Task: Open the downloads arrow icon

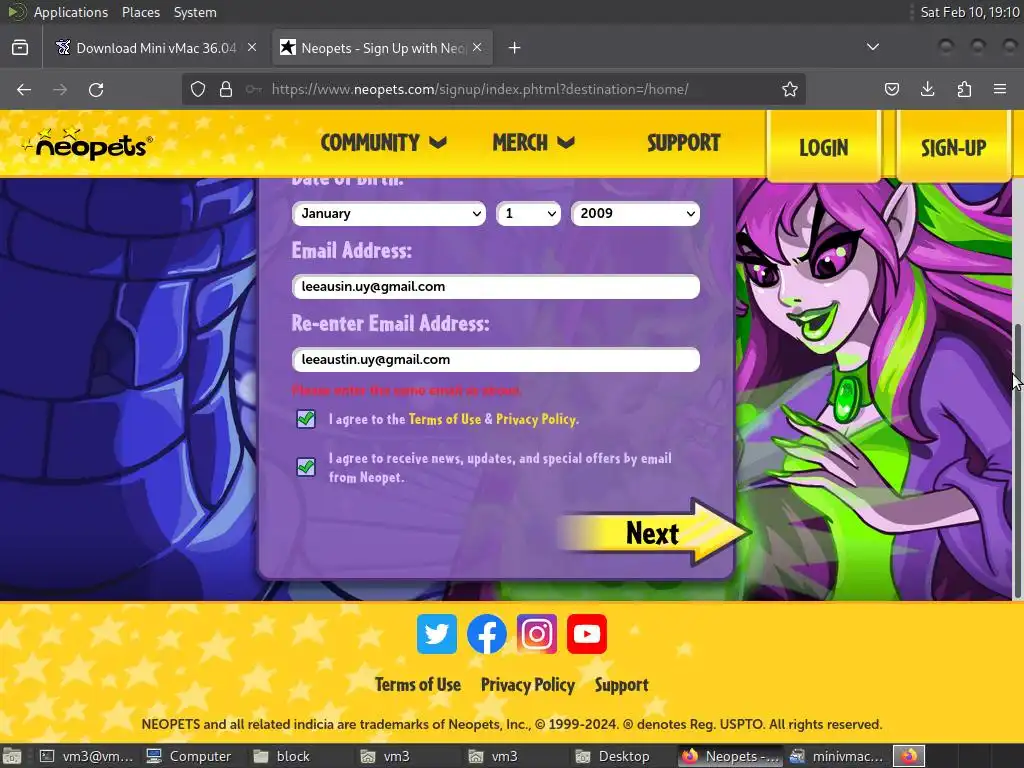Action: tap(927, 89)
